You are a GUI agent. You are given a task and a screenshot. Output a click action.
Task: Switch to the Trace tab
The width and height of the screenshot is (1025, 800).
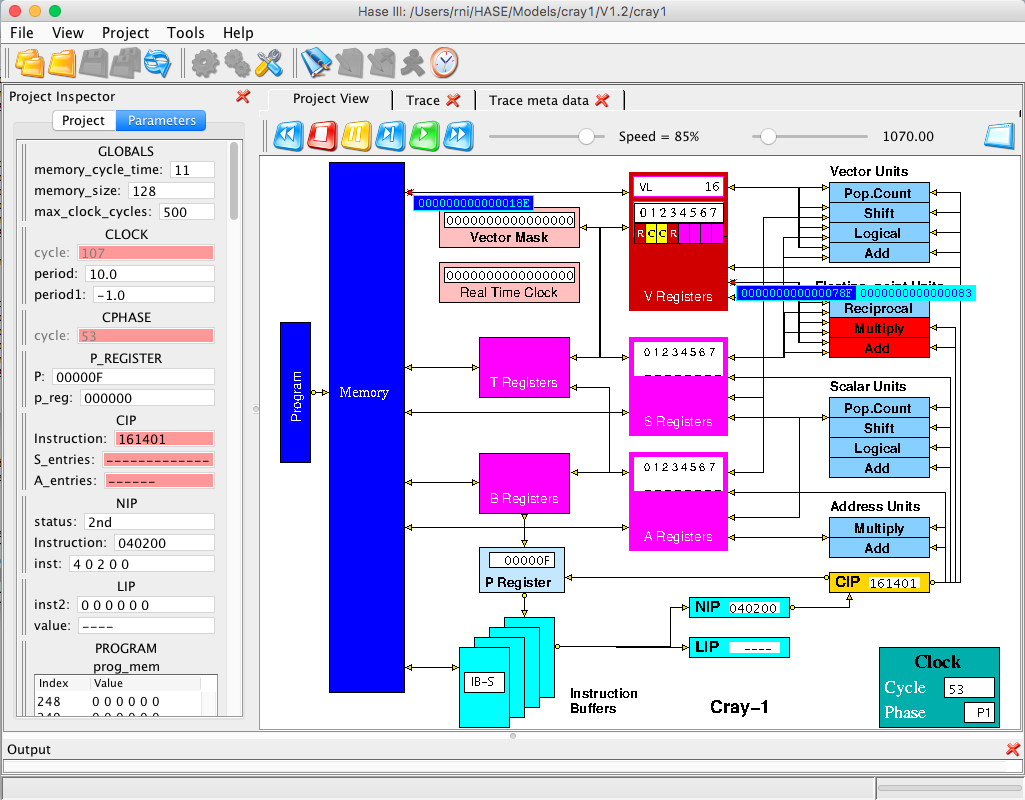[x=423, y=101]
